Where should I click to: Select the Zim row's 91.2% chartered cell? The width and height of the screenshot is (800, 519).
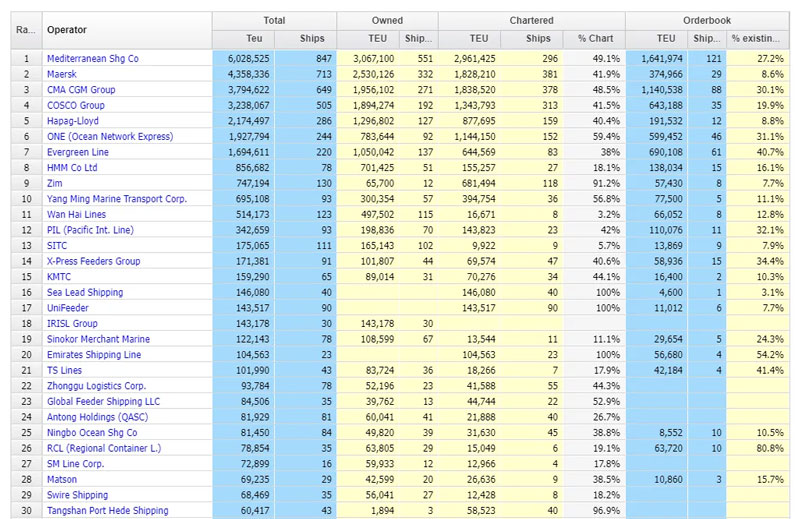pos(595,183)
